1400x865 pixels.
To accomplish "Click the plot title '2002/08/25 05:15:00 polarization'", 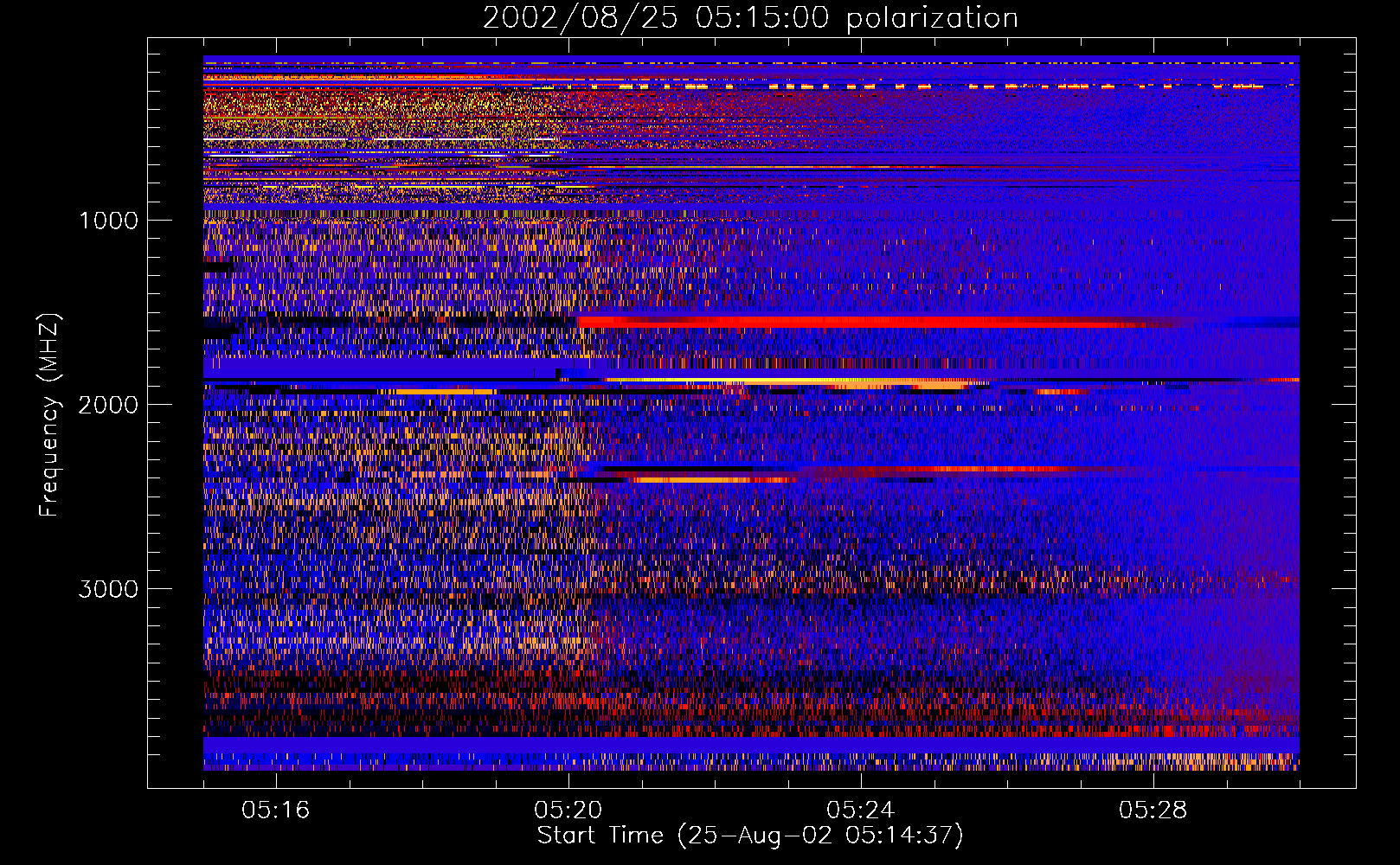I will [x=750, y=17].
